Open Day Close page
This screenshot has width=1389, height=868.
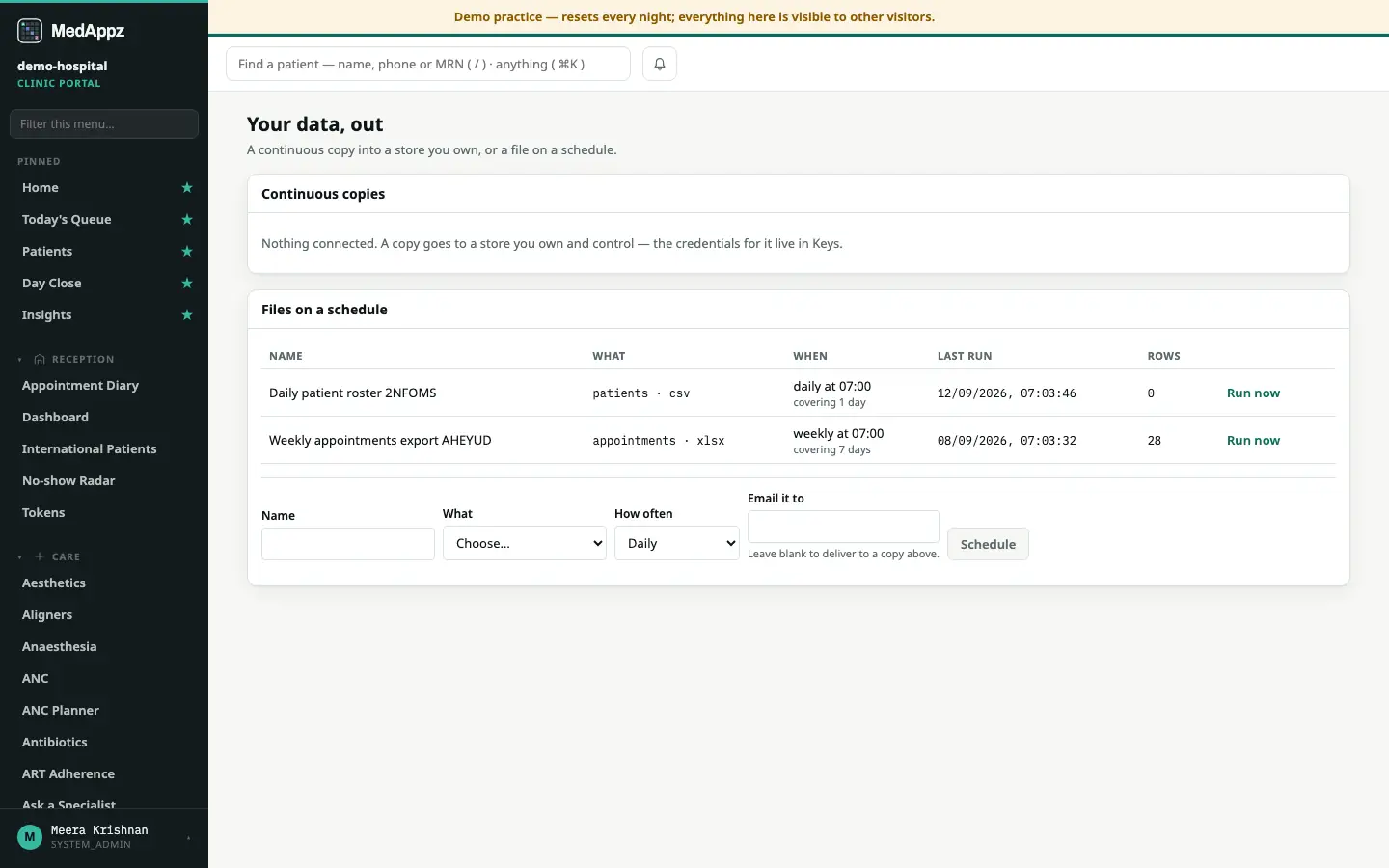pos(52,284)
